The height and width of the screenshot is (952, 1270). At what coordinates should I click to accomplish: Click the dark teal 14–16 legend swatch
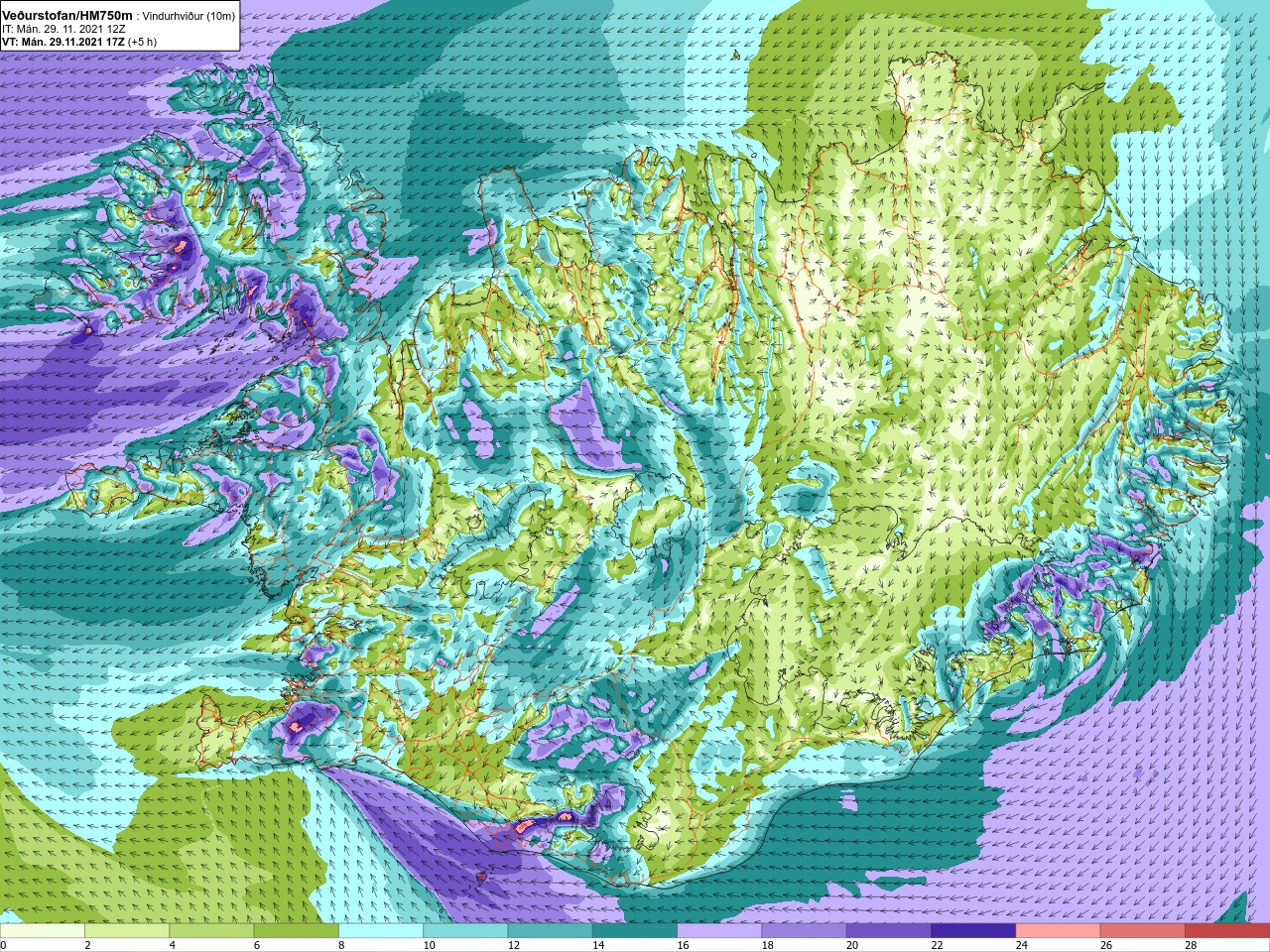pos(635,931)
